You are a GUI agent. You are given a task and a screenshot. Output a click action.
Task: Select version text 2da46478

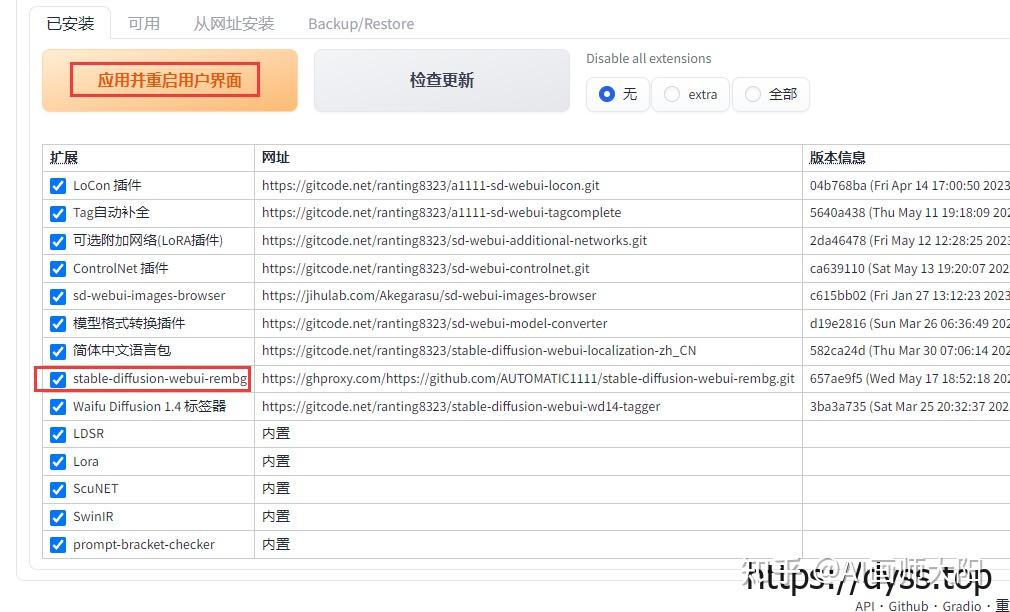point(838,240)
